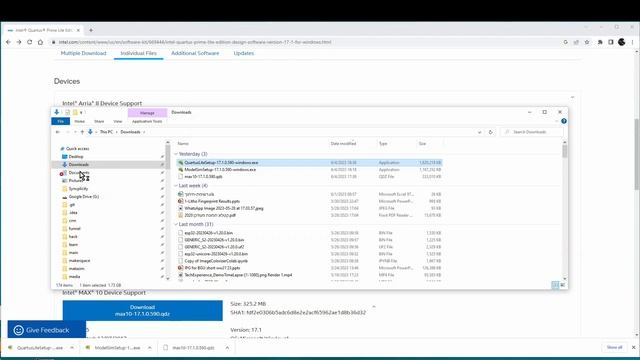Image resolution: width=640 pixels, height=360 pixels.
Task: Sort files by the Name column header
Action: click(183, 144)
